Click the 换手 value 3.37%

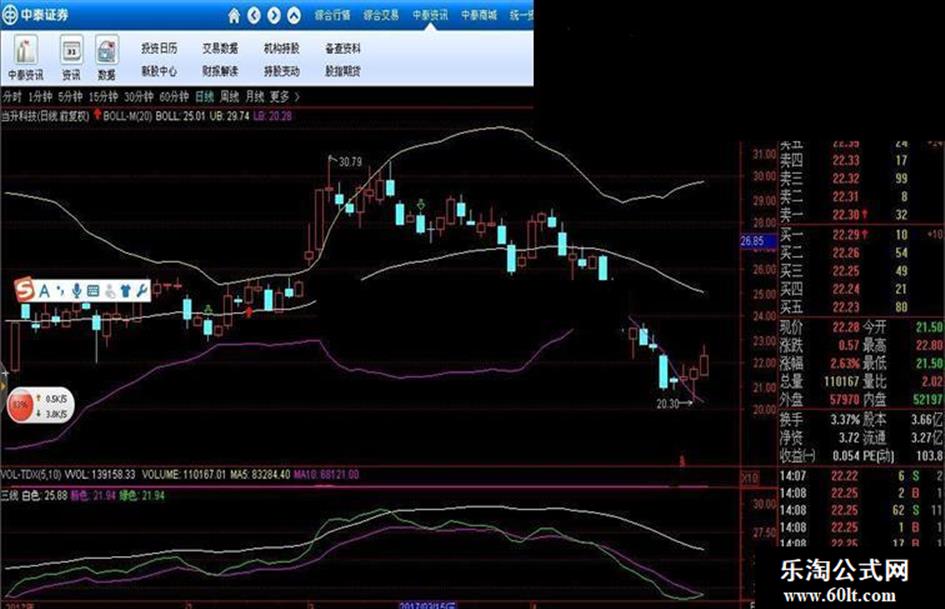pyautogui.click(x=845, y=420)
